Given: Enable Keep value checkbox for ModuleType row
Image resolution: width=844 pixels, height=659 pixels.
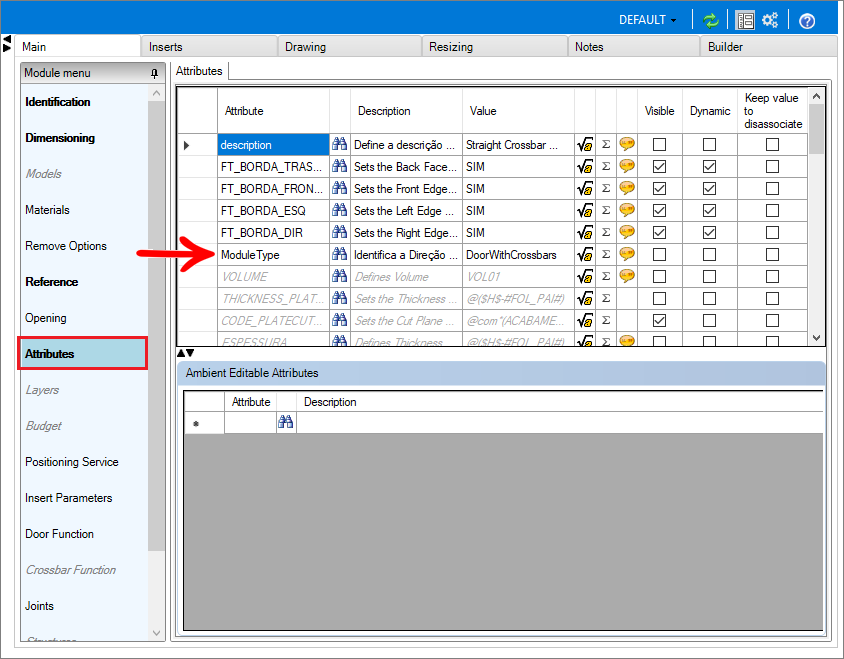Looking at the screenshot, I should (772, 255).
